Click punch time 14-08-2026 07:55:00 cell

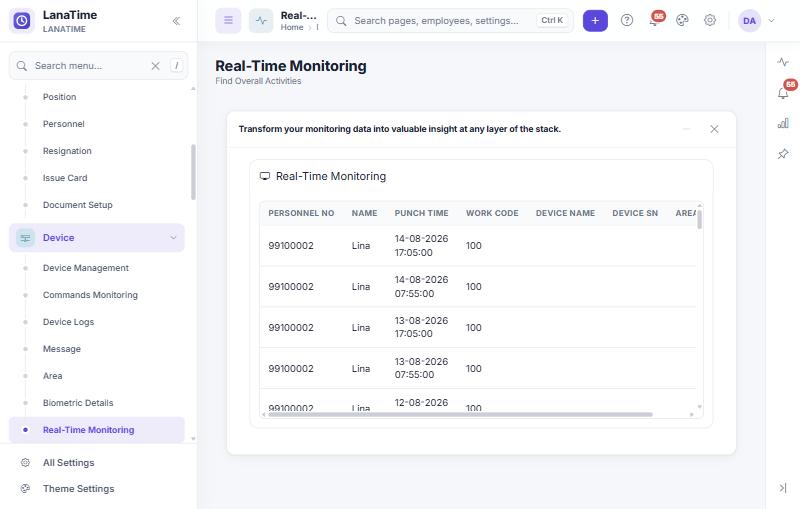click(x=421, y=287)
